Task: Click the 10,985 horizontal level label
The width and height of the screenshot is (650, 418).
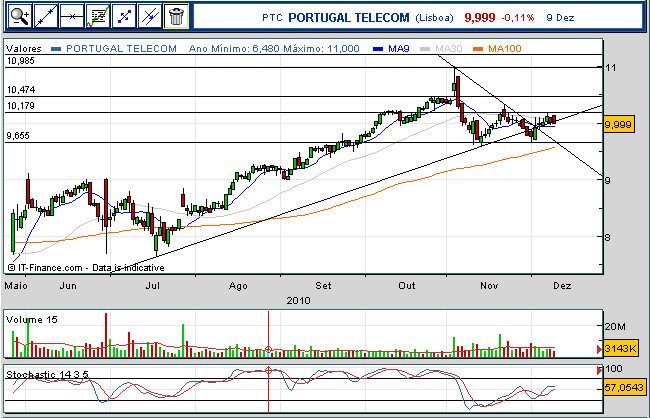Action: pyautogui.click(x=21, y=61)
